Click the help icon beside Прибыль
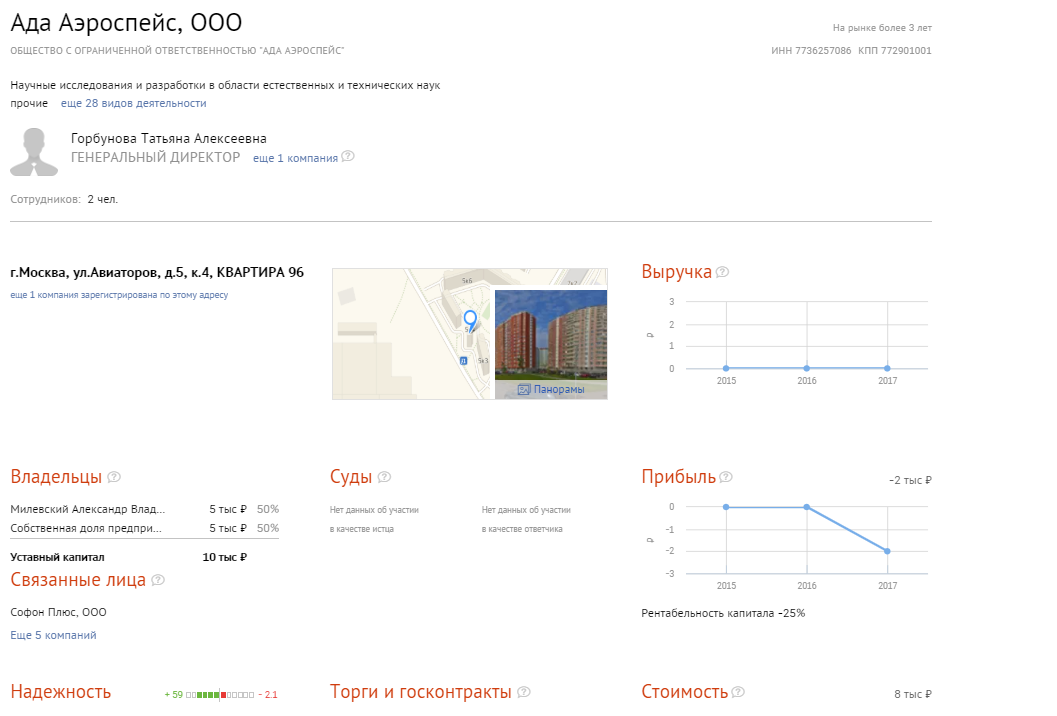Image resolution: width=1057 pixels, height=716 pixels. click(x=726, y=477)
